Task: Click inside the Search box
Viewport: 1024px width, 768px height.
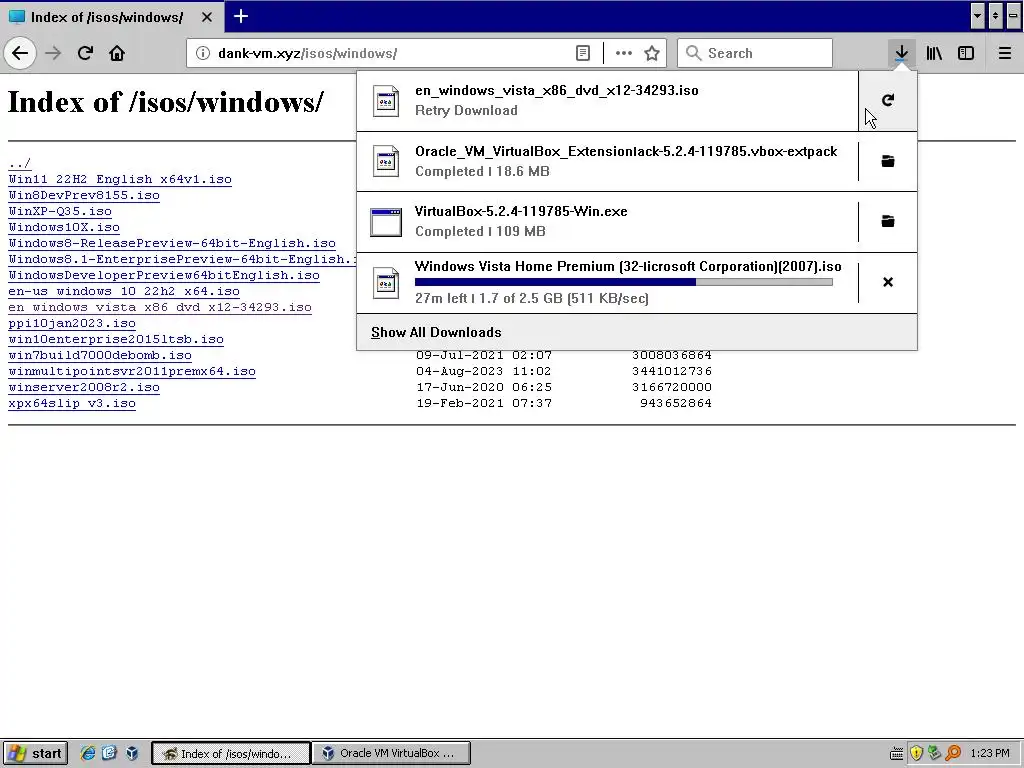Action: click(x=755, y=54)
